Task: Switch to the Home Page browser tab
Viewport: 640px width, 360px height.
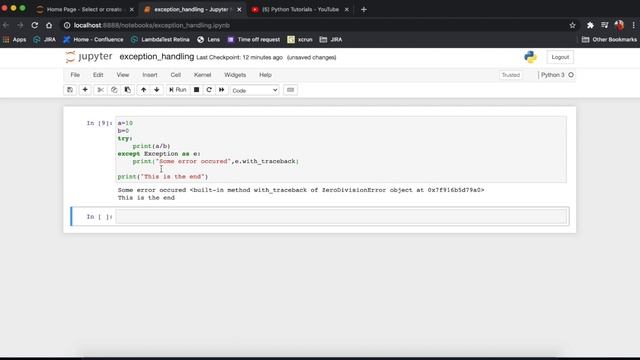Action: click(84, 9)
